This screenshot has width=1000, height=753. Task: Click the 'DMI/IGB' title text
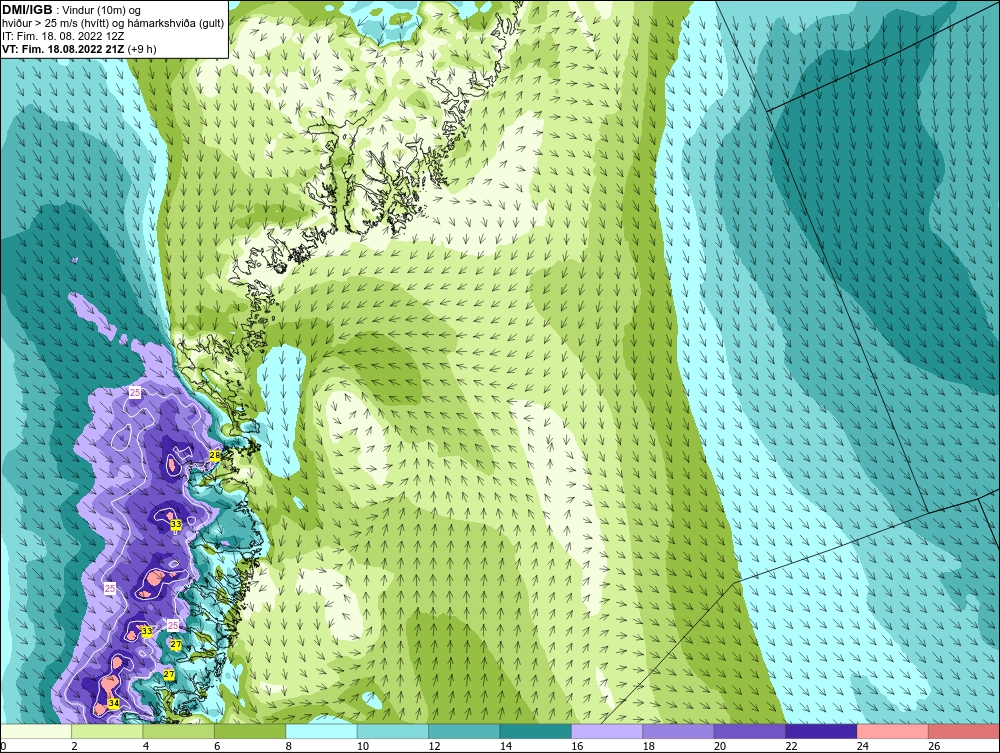27,10
